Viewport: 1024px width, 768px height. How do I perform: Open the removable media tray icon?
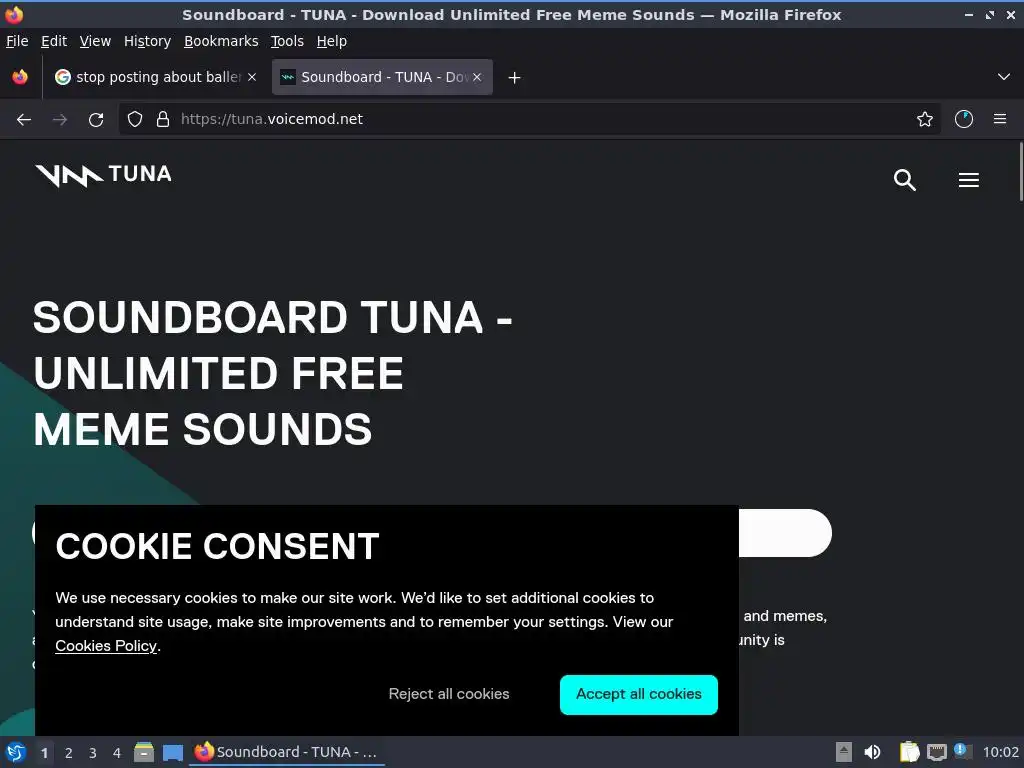click(x=844, y=752)
